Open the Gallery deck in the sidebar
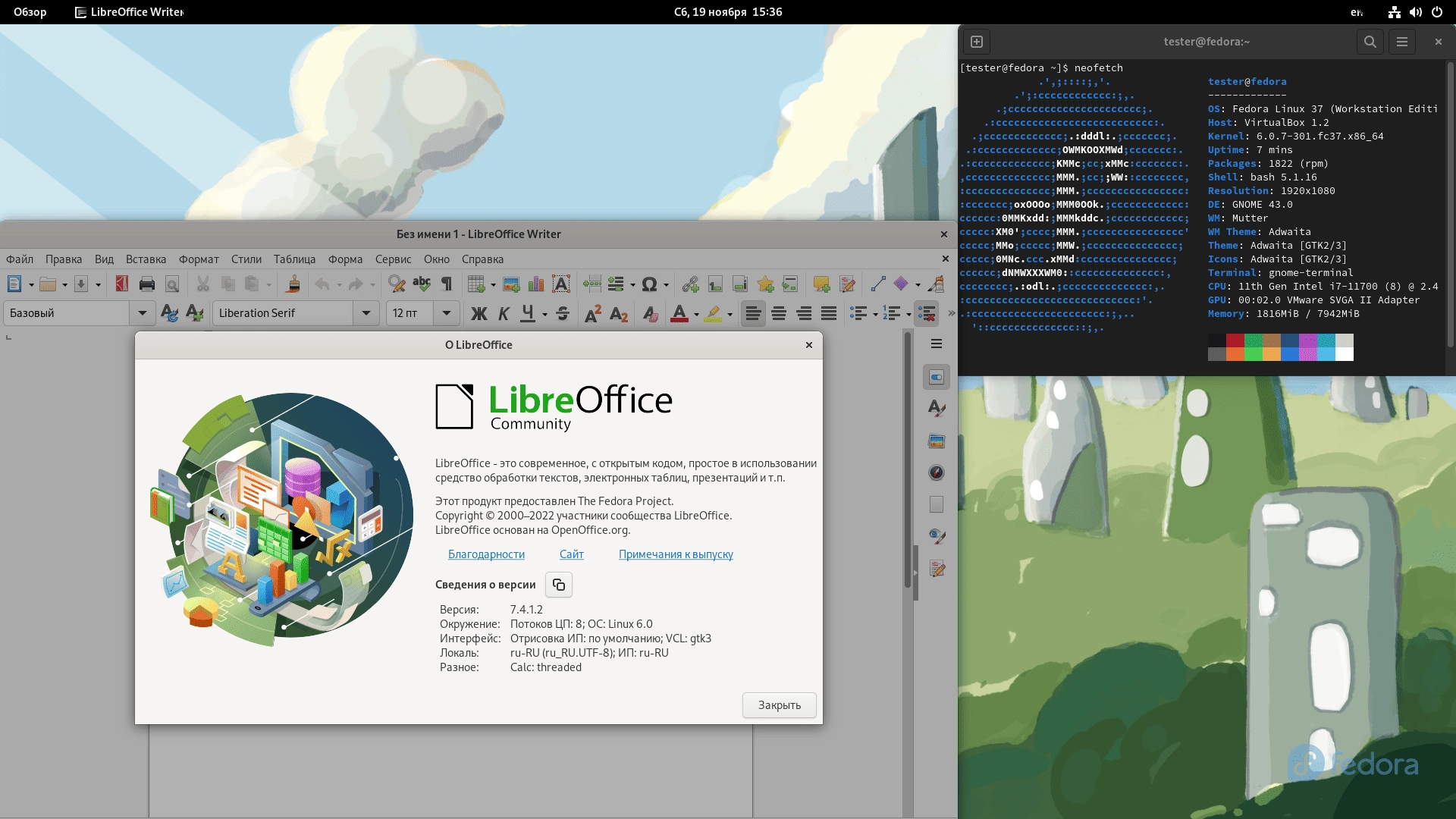Screen dimensions: 1456x819 click(937, 441)
